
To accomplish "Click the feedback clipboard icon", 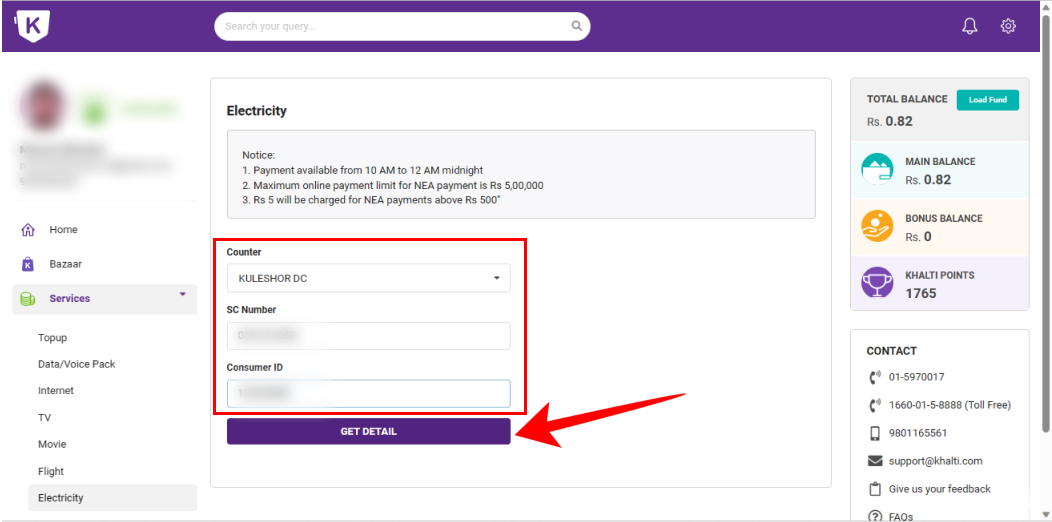I will pyautogui.click(x=874, y=488).
